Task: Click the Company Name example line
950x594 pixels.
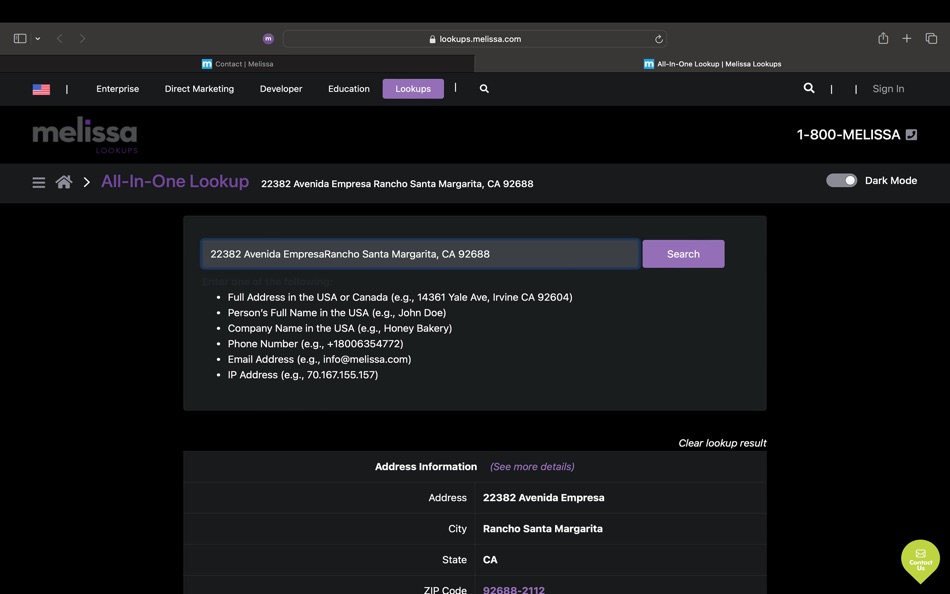Action: (340, 328)
